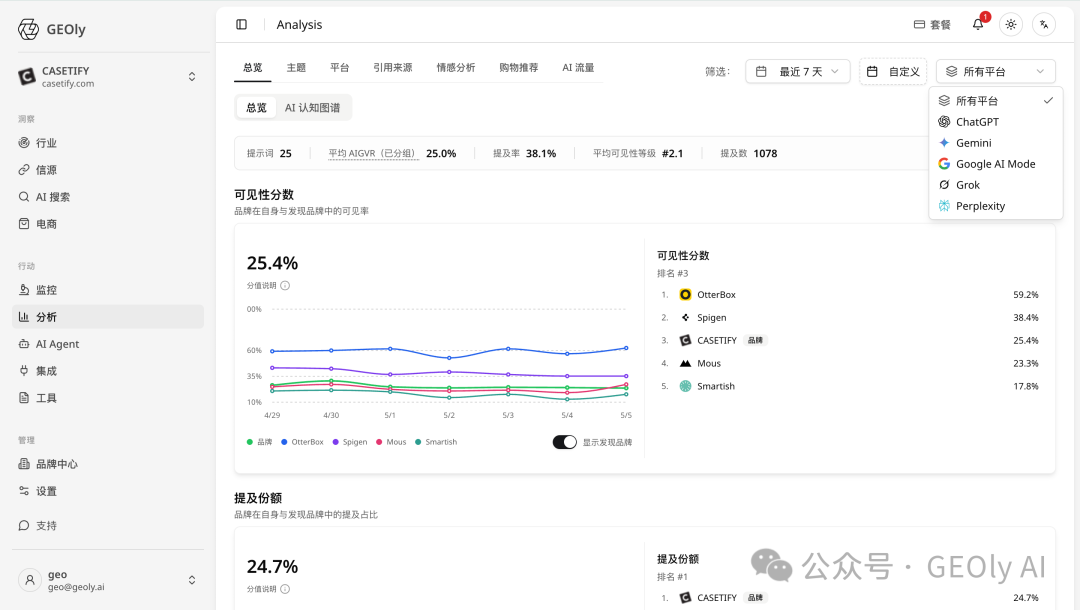Click the AI 搜索 magnifier icon
The width and height of the screenshot is (1080, 610).
(24, 197)
